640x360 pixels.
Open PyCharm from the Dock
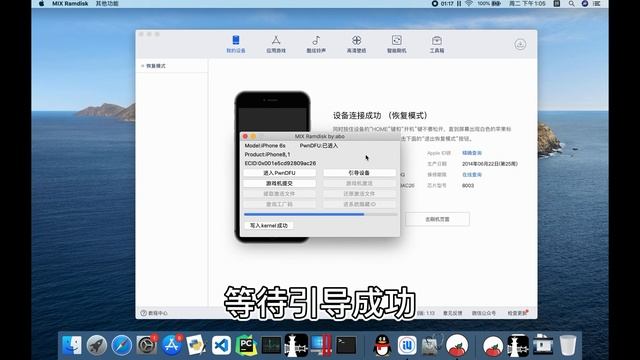pyautogui.click(x=246, y=345)
